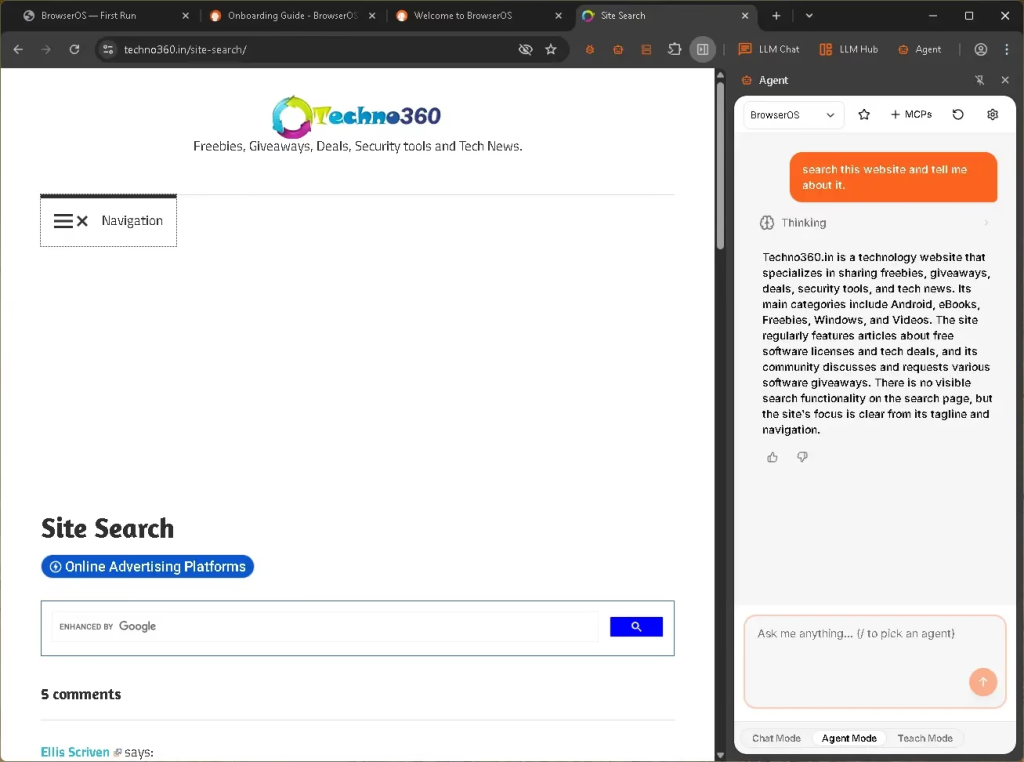
Task: Select Teach Mode
Action: tap(924, 738)
